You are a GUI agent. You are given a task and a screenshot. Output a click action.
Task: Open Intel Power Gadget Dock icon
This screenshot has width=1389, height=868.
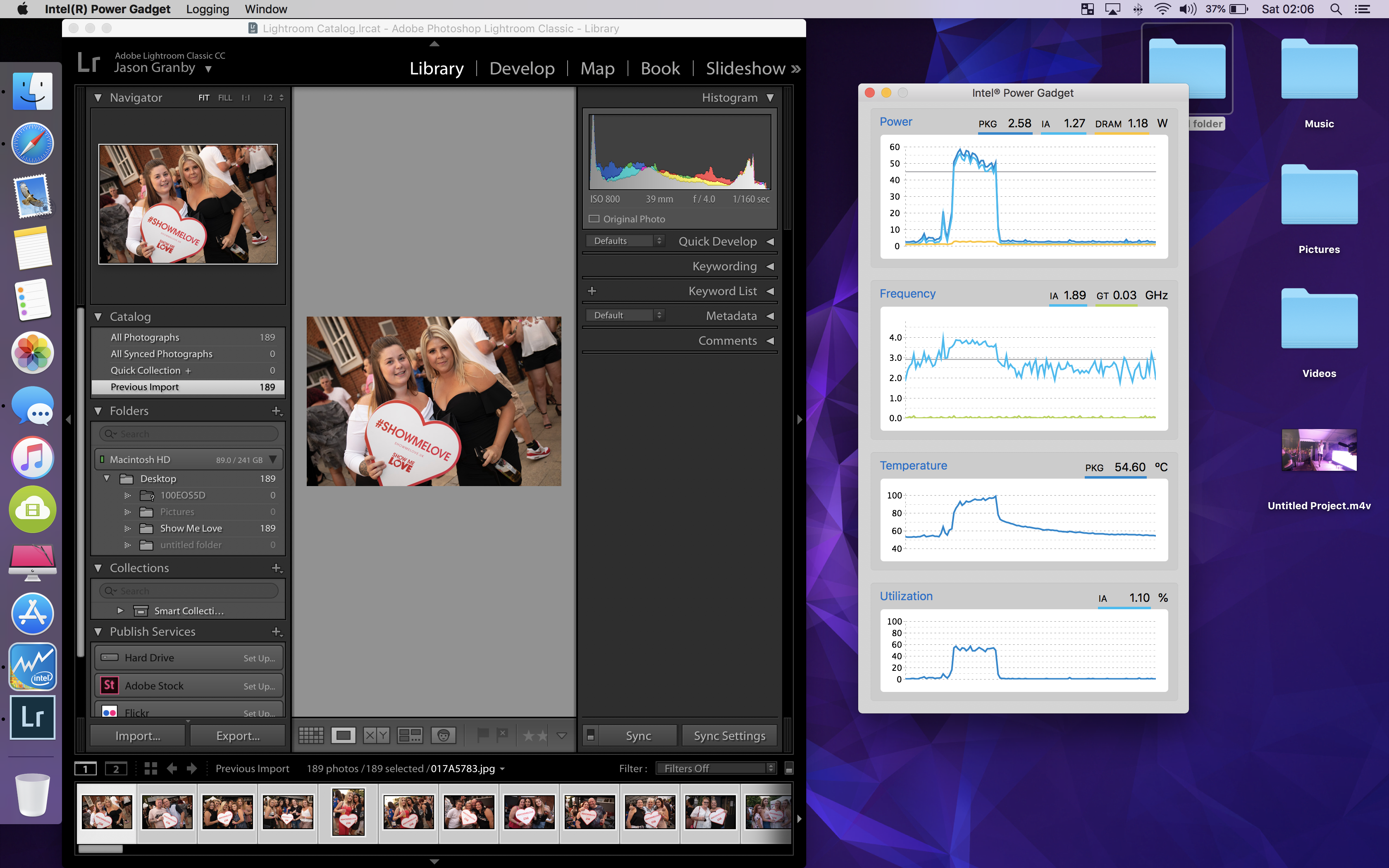pos(33,666)
